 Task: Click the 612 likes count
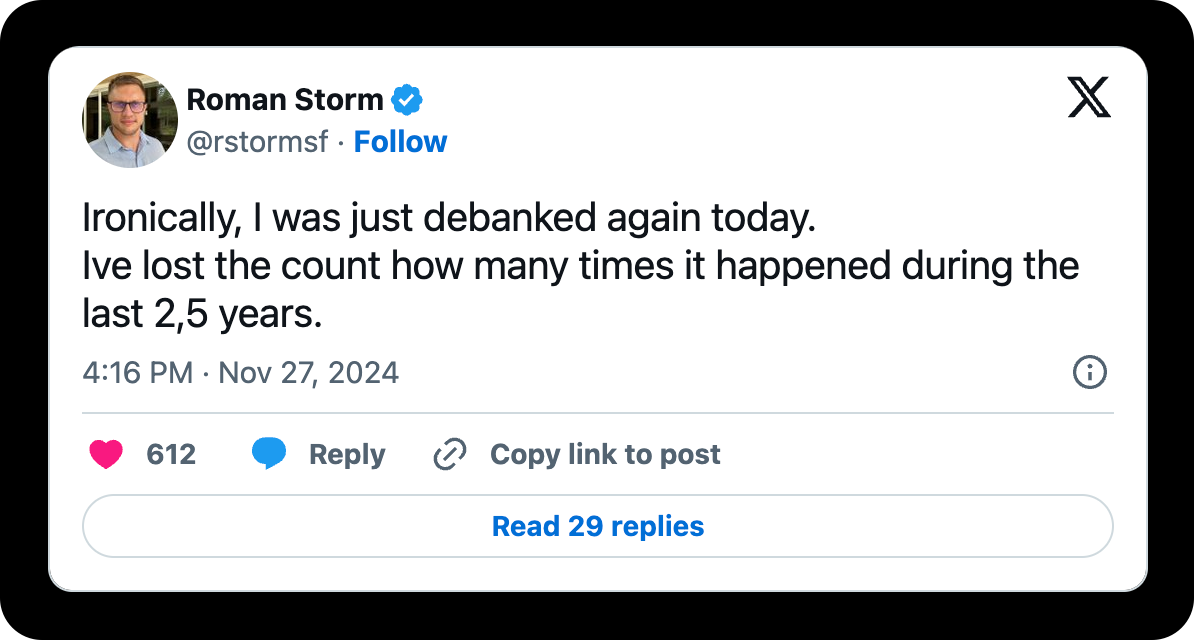171,455
